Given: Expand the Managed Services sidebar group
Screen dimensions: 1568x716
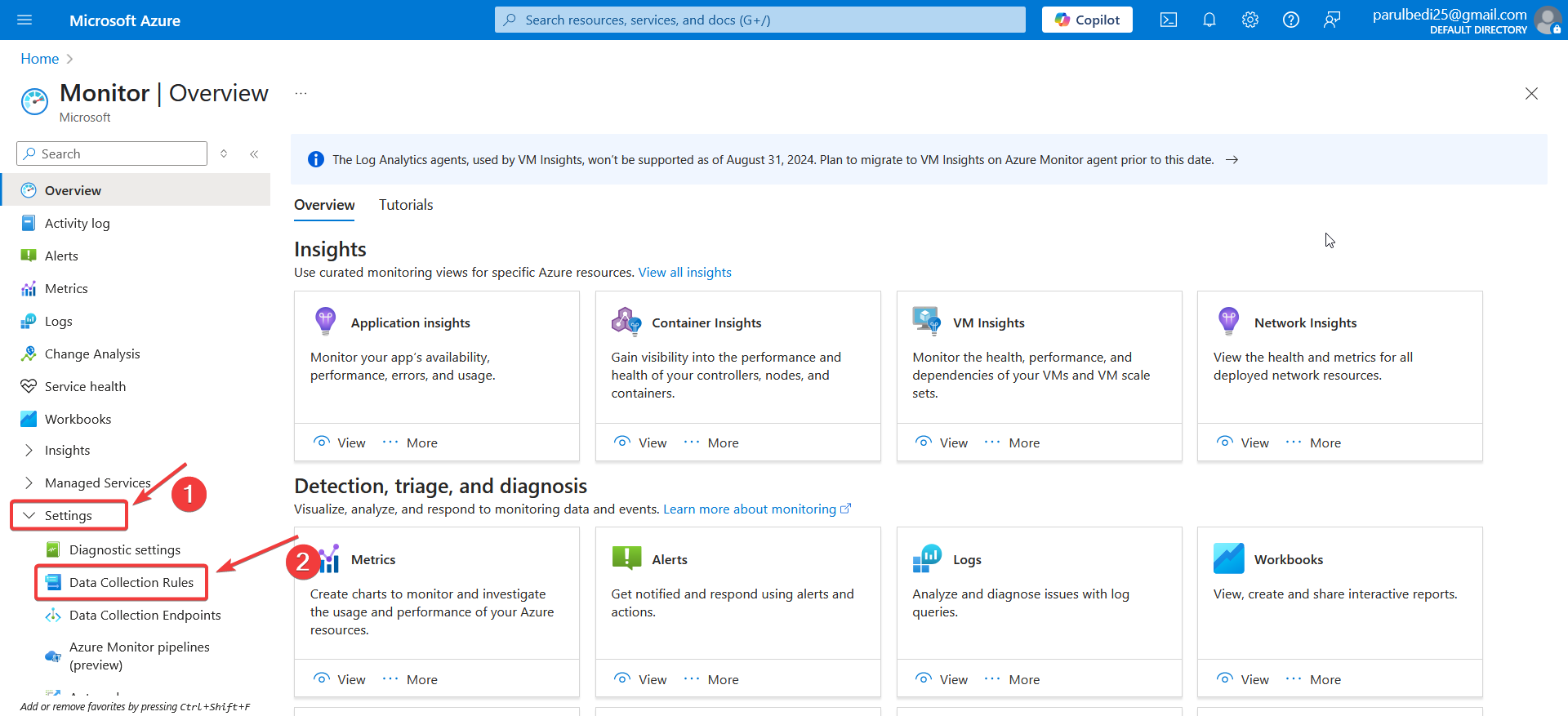Looking at the screenshot, I should click(x=29, y=483).
